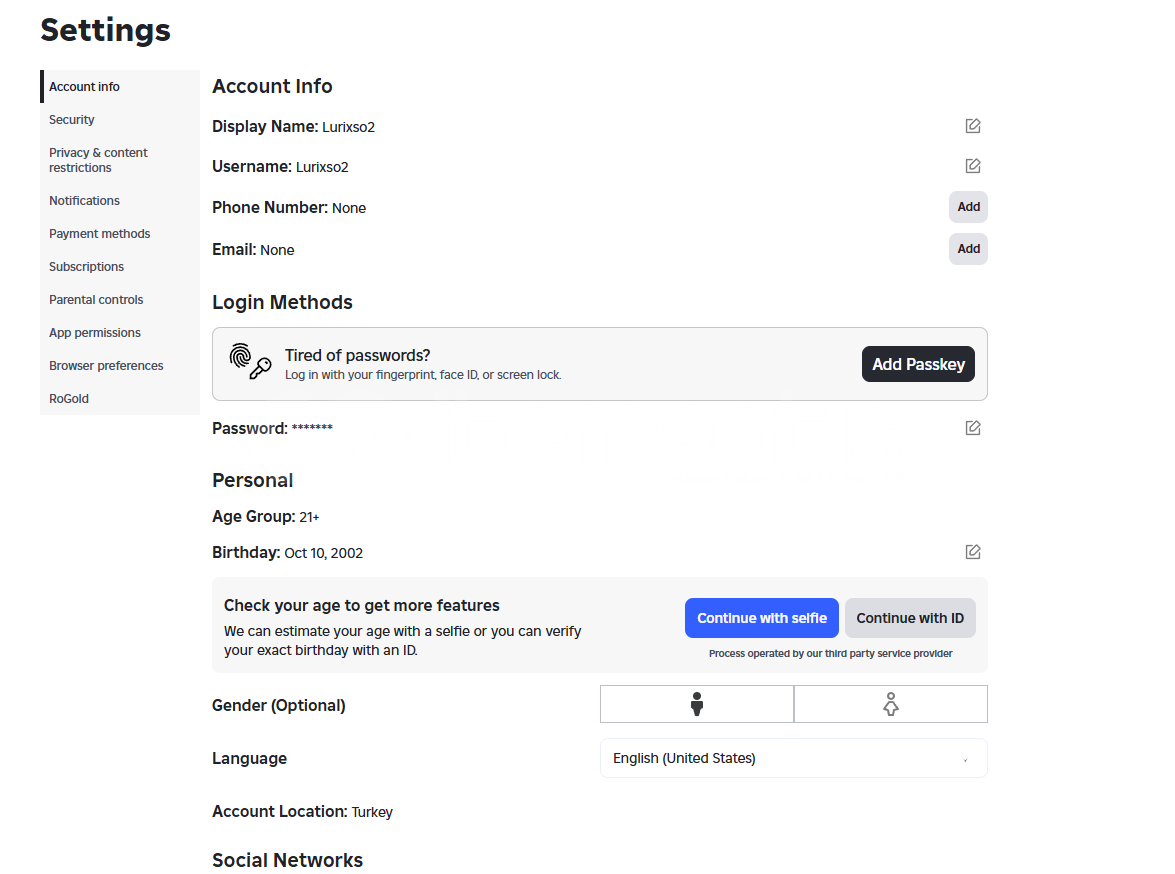
Task: Open Payment methods section
Action: (x=99, y=234)
